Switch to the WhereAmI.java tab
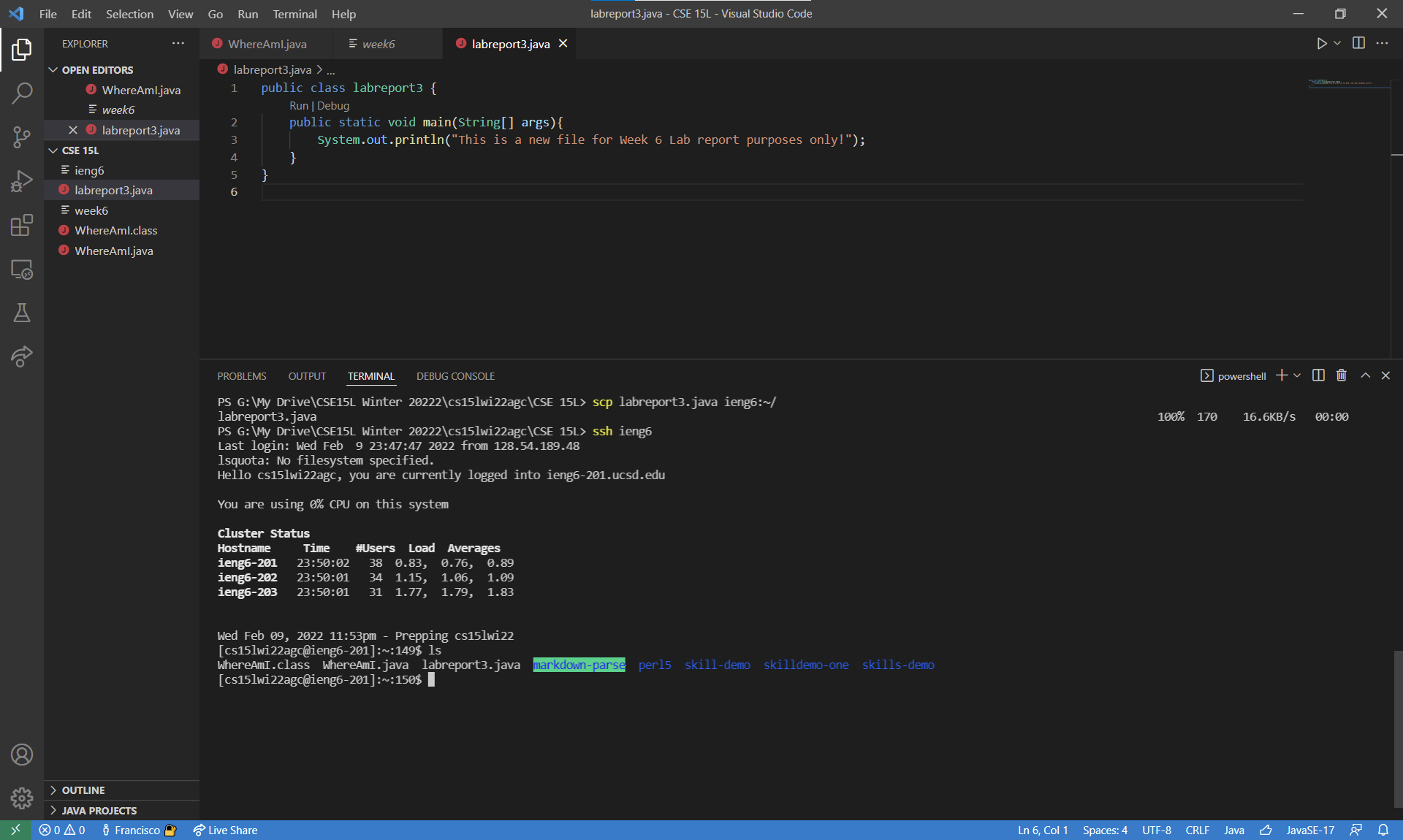Screen dimensions: 1403x840 point(266,44)
